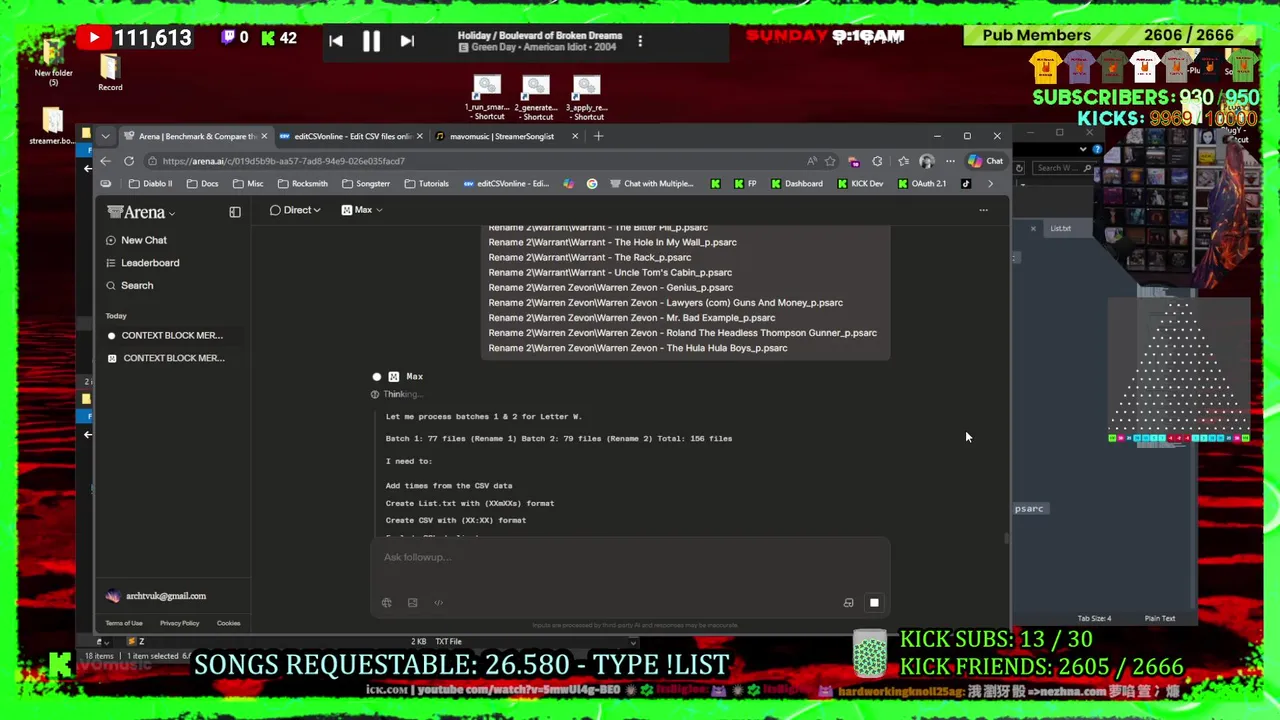The width and height of the screenshot is (1280, 720).
Task: Open the 2_generate shortcut on desktop
Action: [x=536, y=98]
